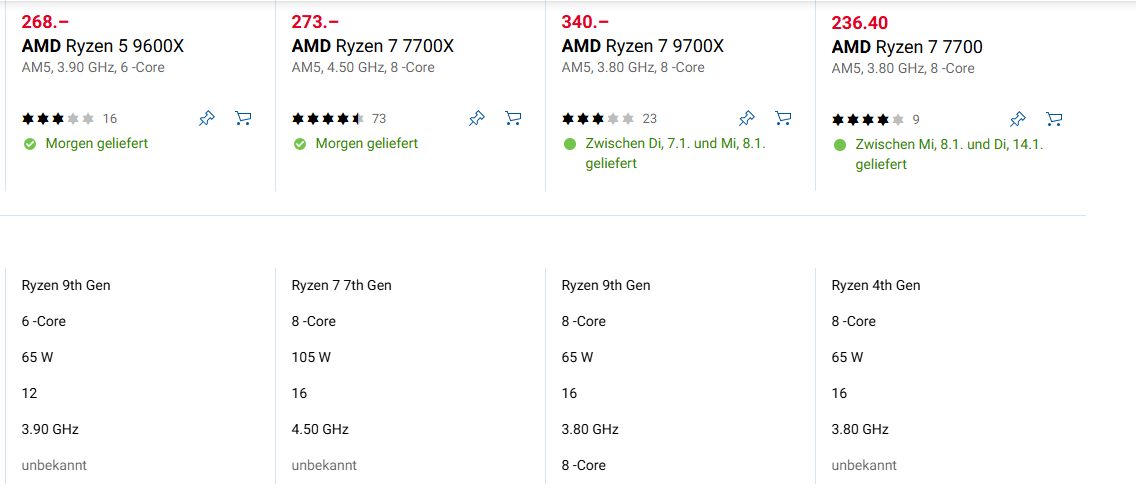Pin the AMD Ryzen 7 7700 for comparison

point(1017,120)
